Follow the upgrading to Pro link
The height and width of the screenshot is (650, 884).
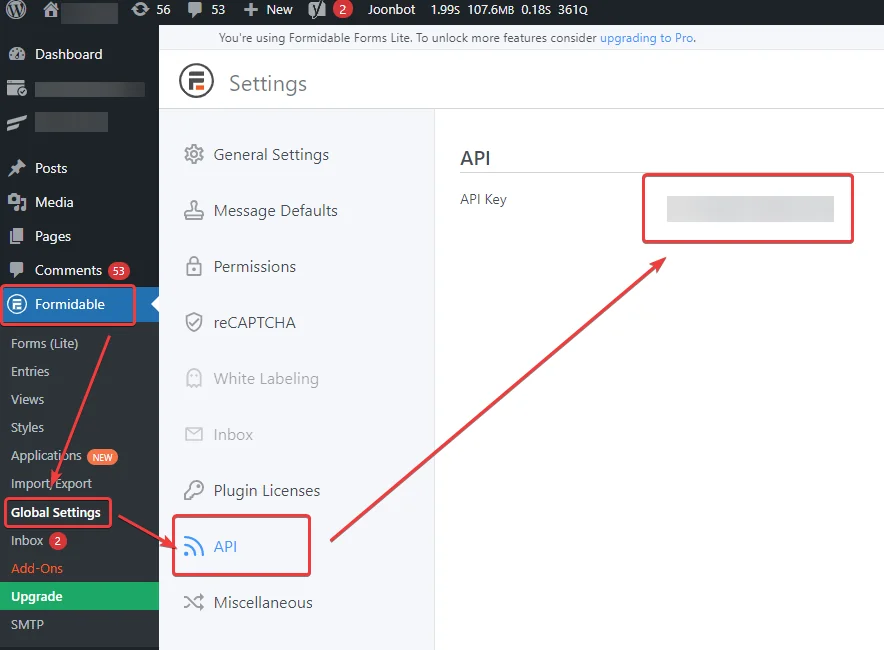[647, 38]
